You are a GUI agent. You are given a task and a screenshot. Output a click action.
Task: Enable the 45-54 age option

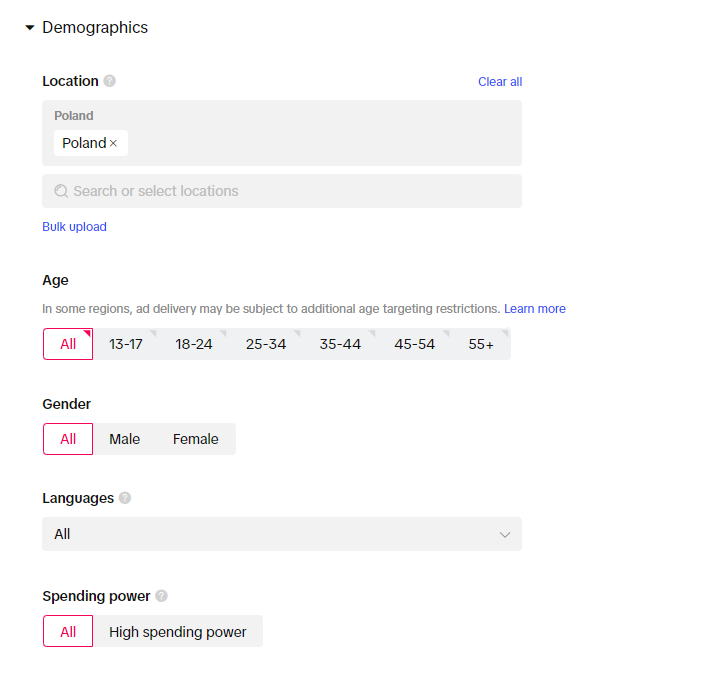[x=415, y=344]
